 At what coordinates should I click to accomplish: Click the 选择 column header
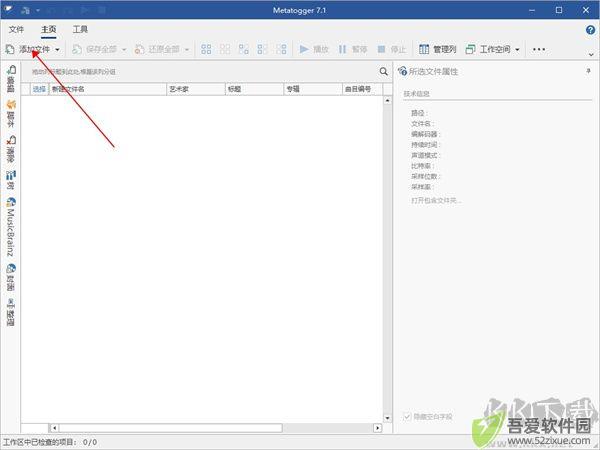point(39,89)
